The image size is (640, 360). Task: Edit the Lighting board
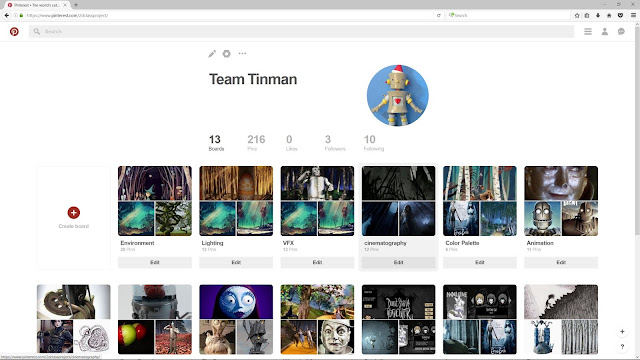pyautogui.click(x=236, y=262)
